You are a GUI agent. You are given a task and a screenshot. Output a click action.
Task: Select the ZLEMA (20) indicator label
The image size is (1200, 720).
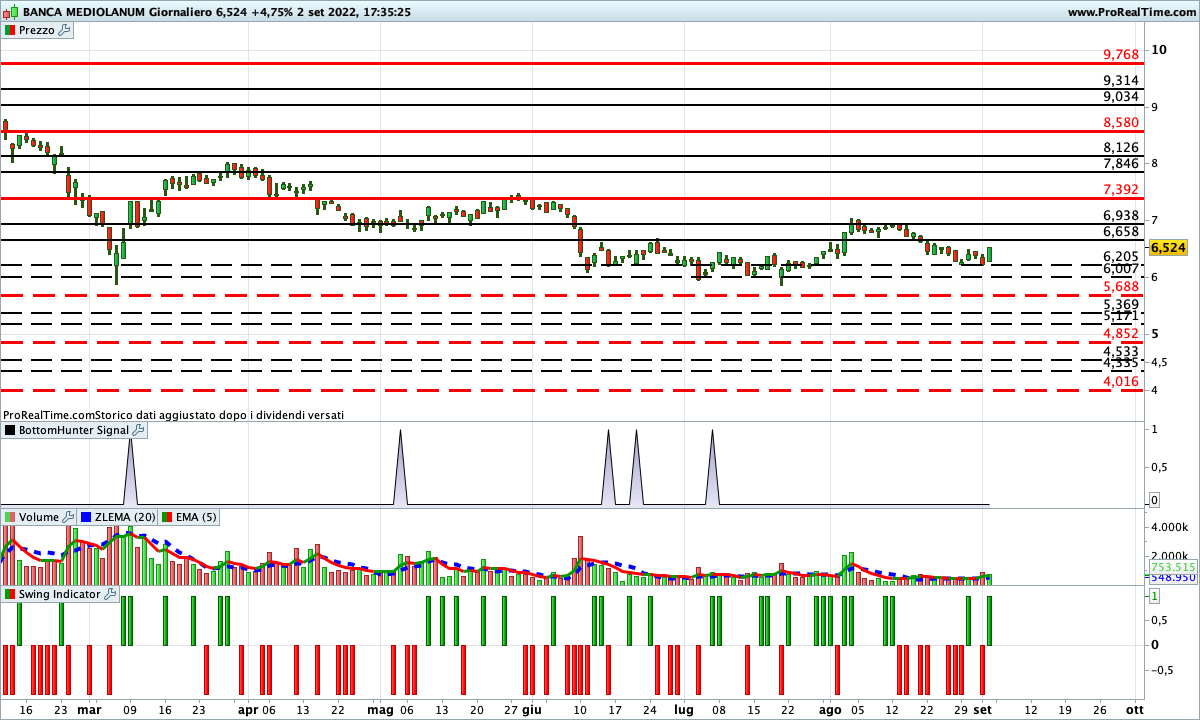click(x=124, y=517)
